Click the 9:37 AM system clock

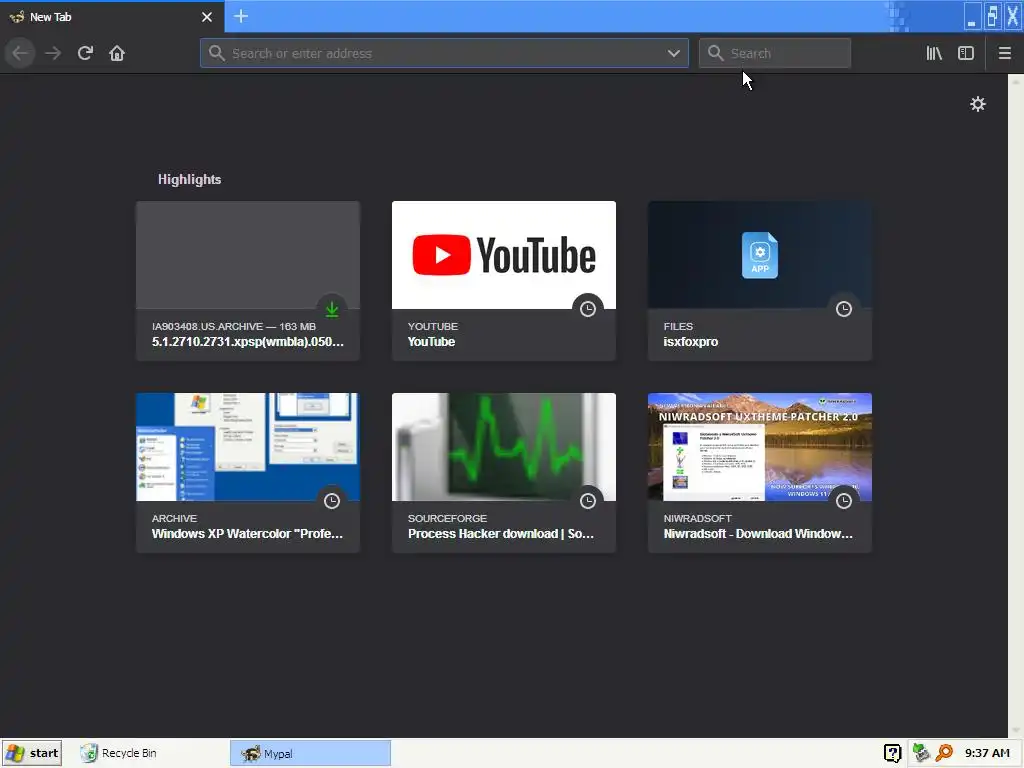(987, 753)
